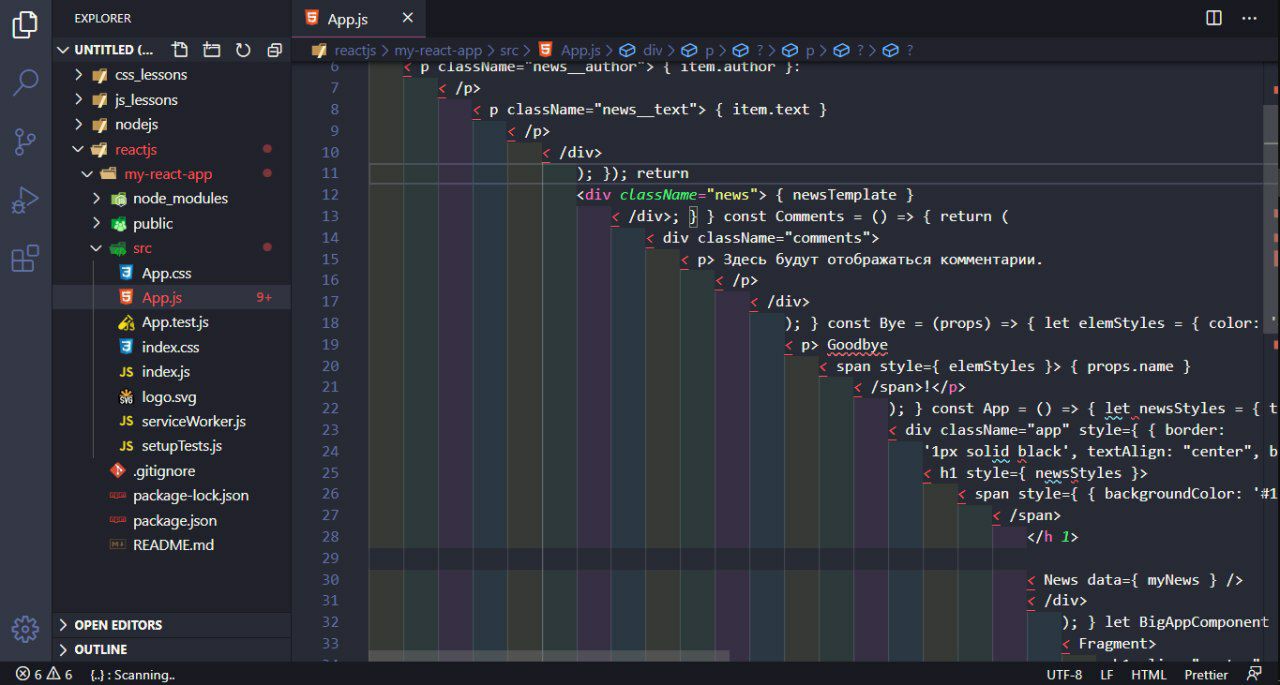Click the New File icon in Explorer
The width and height of the screenshot is (1280, 685).
point(179,49)
